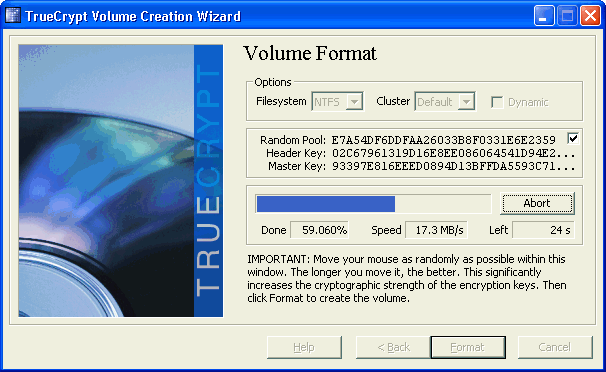Go to the previous step with Back
This screenshot has width=606, height=372.
point(393,347)
